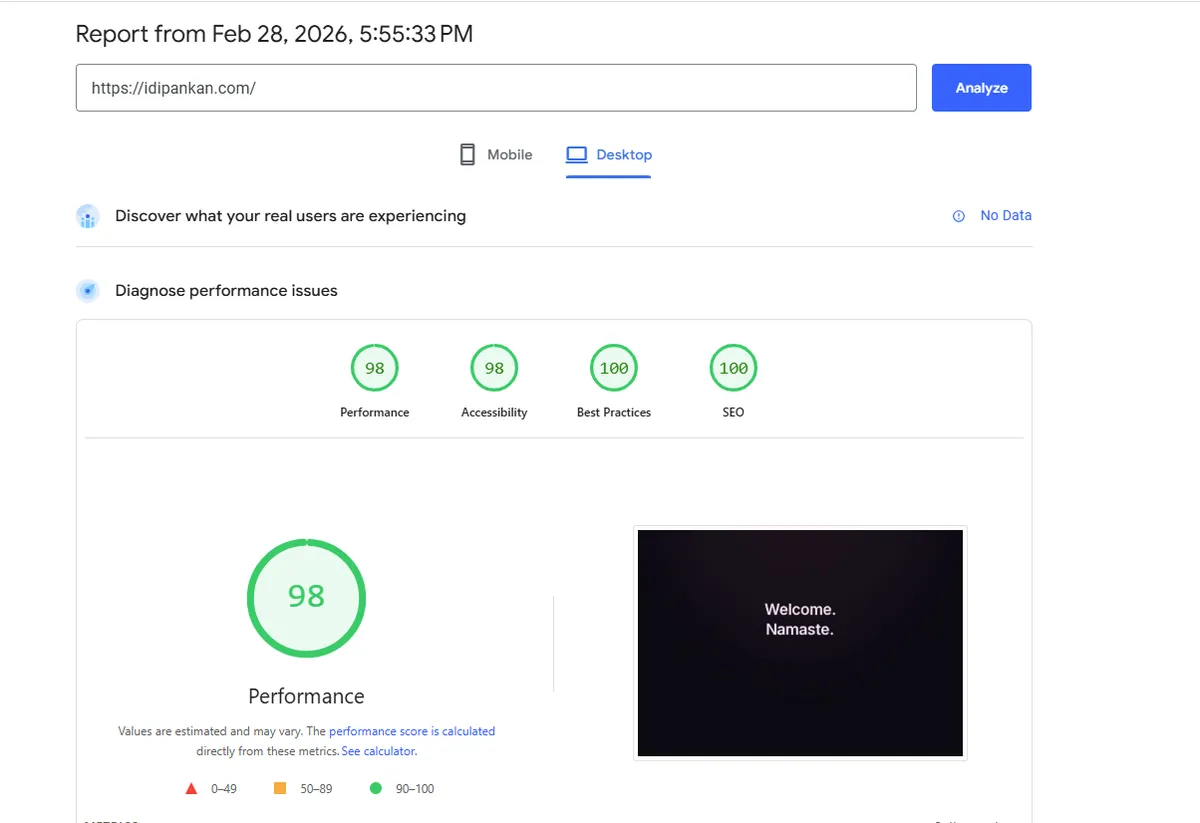Open the 'See calculator' link
Viewport: 1200px width, 823px height.
pos(379,751)
